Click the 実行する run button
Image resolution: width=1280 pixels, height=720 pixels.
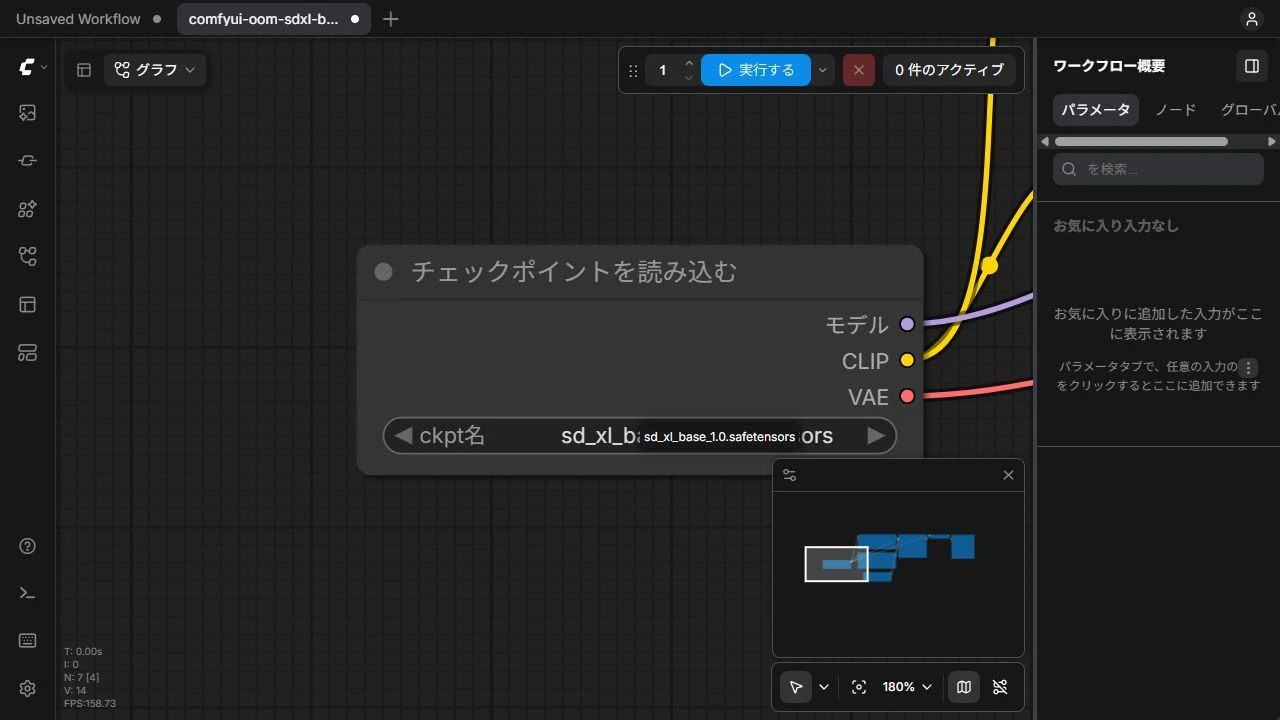756,70
